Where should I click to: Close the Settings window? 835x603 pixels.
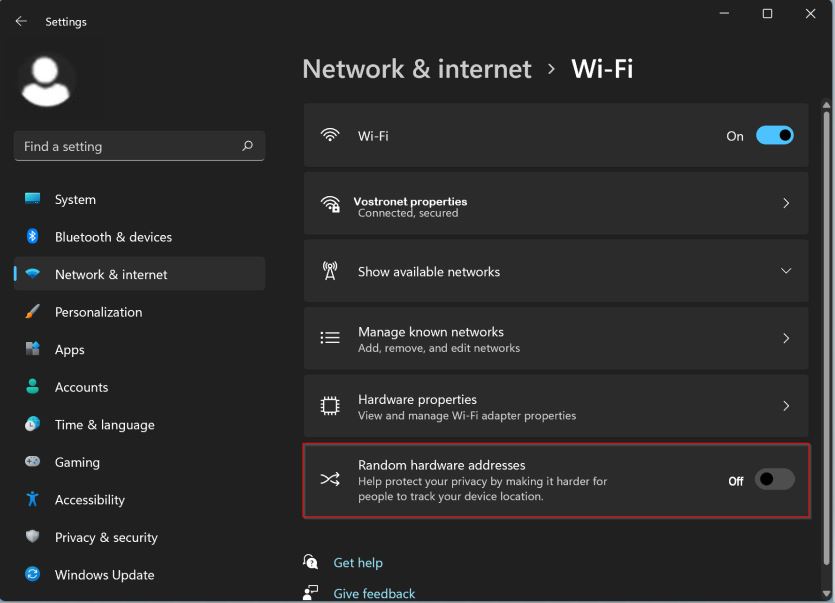811,14
